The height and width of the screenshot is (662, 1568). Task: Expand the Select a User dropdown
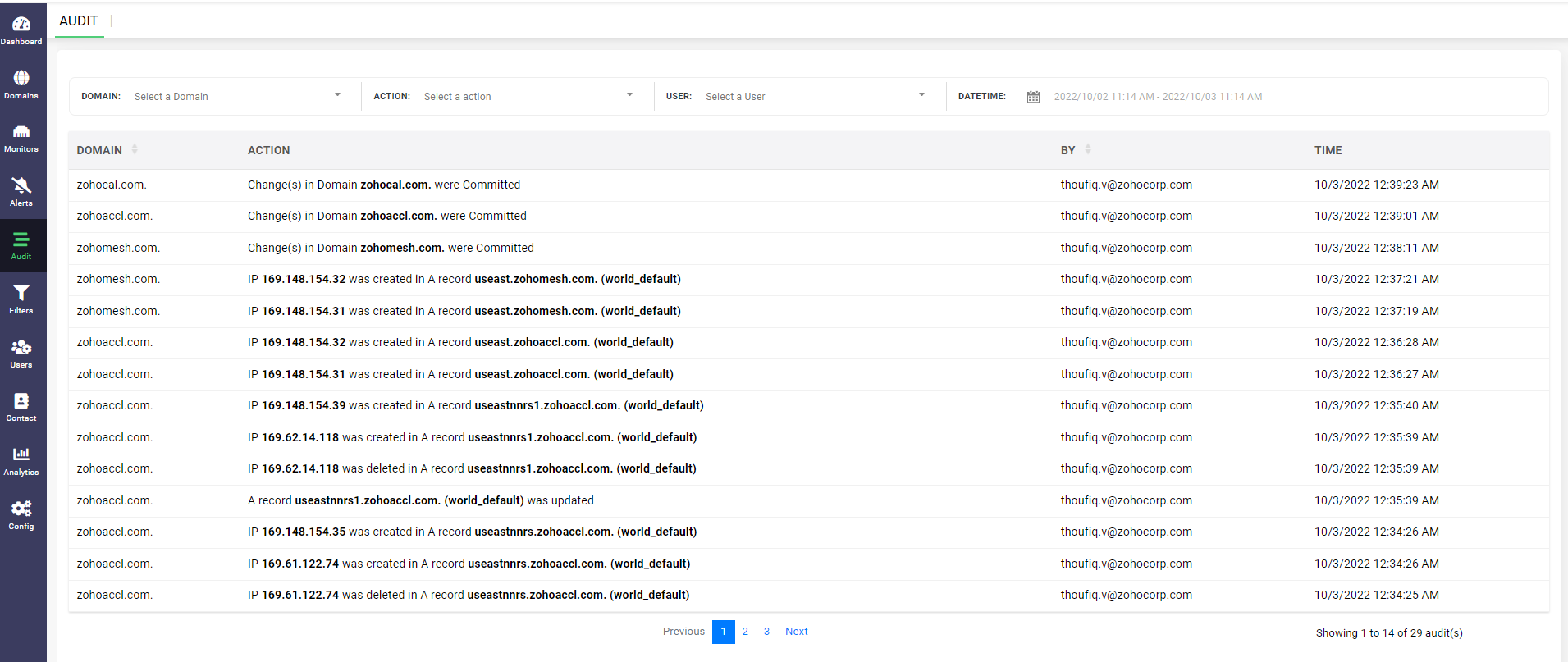click(x=816, y=96)
